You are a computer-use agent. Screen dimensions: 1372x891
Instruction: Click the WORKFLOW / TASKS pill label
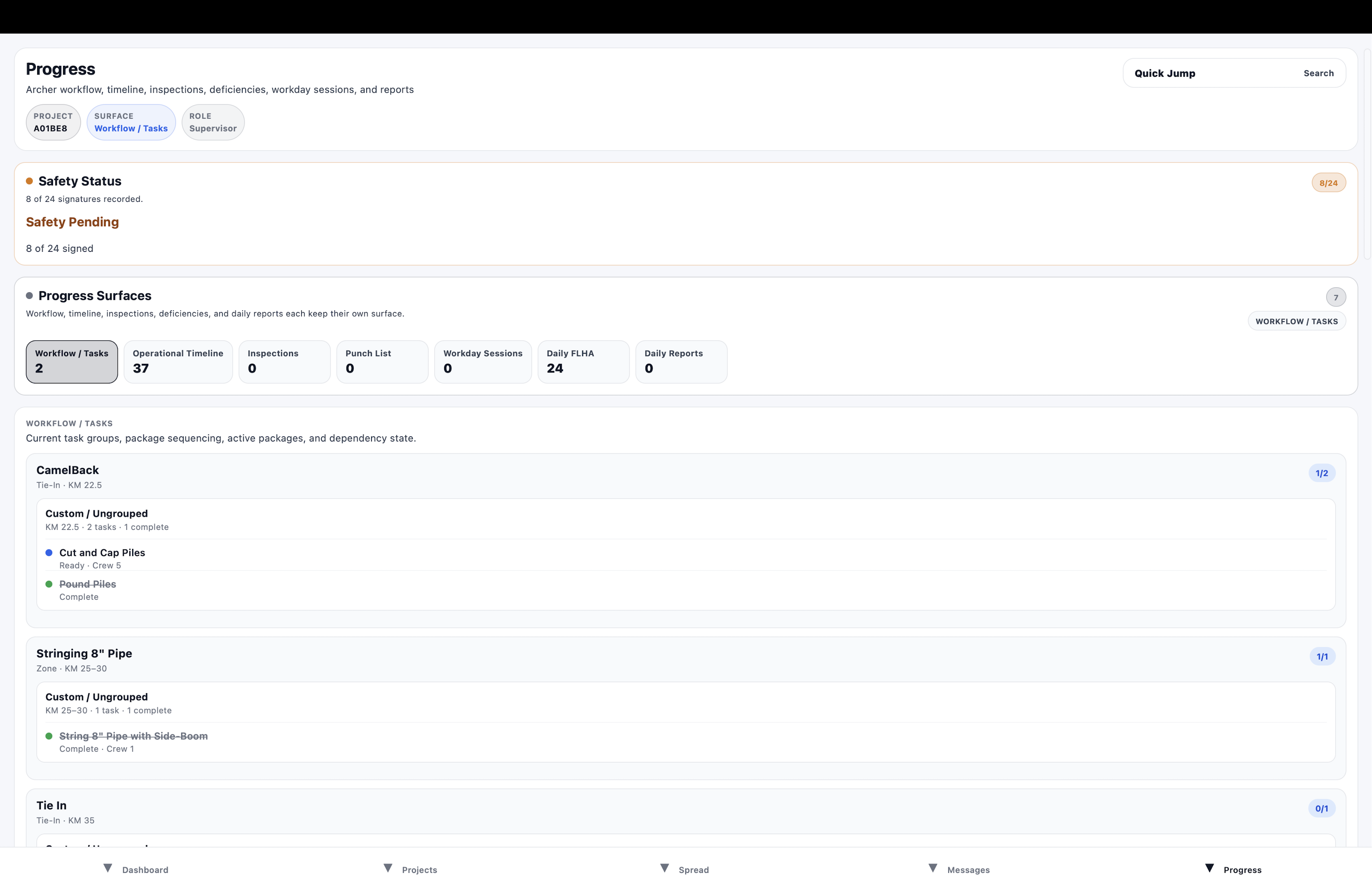(1297, 321)
